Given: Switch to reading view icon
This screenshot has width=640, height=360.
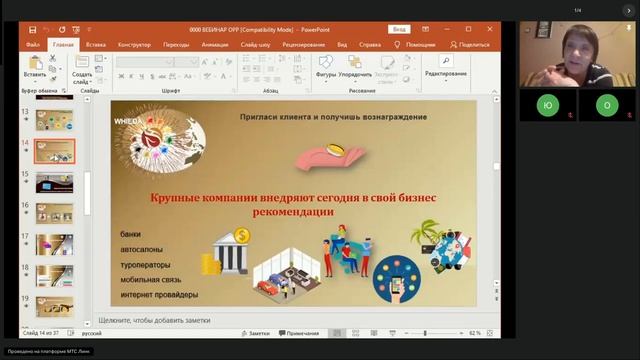Looking at the screenshot, I should pyautogui.click(x=374, y=333).
